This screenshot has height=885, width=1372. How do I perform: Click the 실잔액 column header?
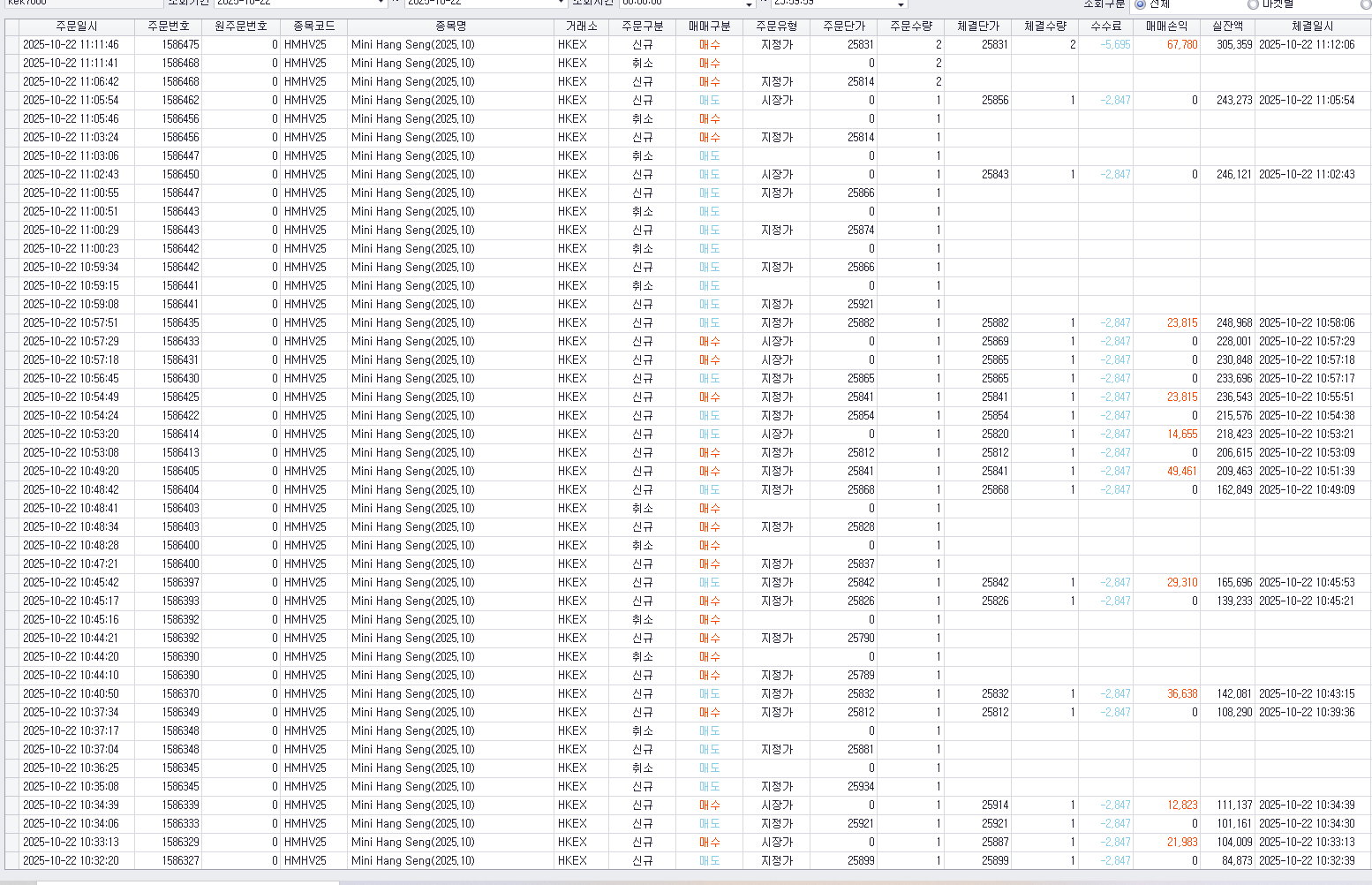coord(1227,26)
